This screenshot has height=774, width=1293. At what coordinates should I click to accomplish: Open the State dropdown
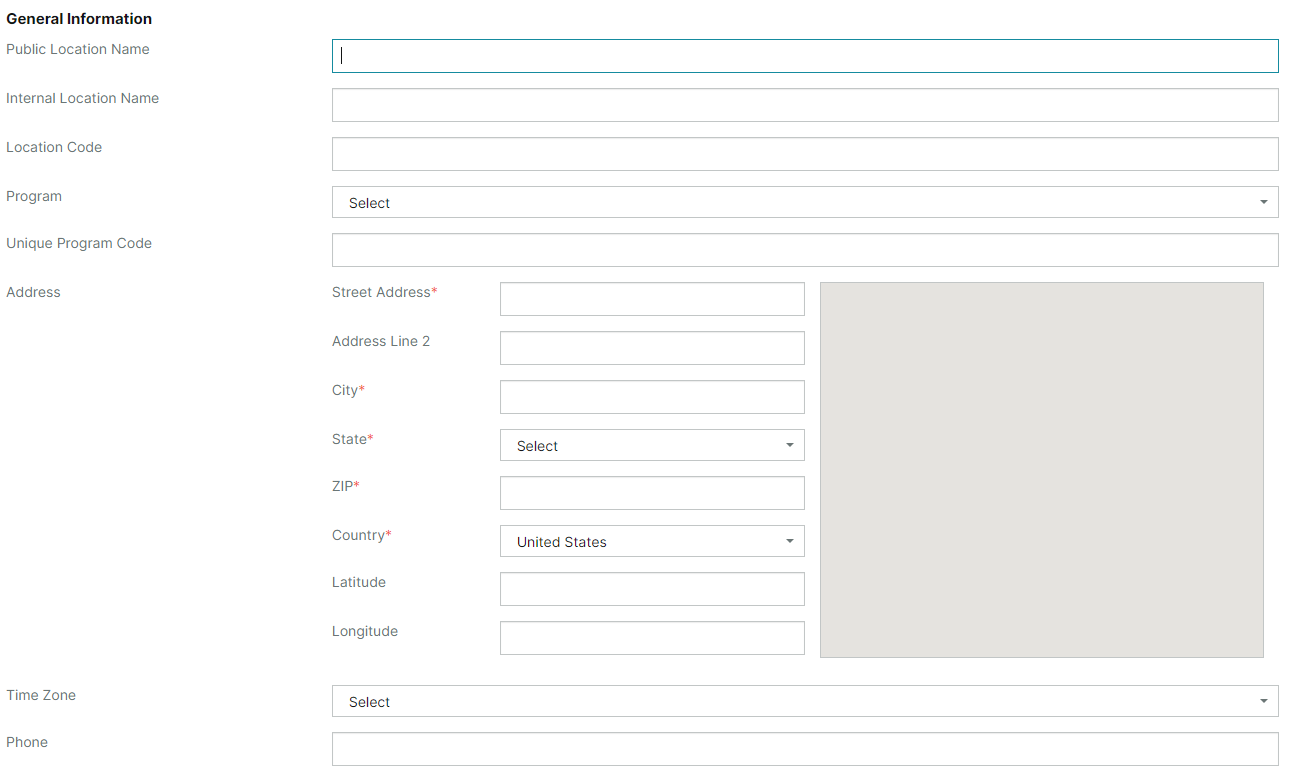(652, 445)
